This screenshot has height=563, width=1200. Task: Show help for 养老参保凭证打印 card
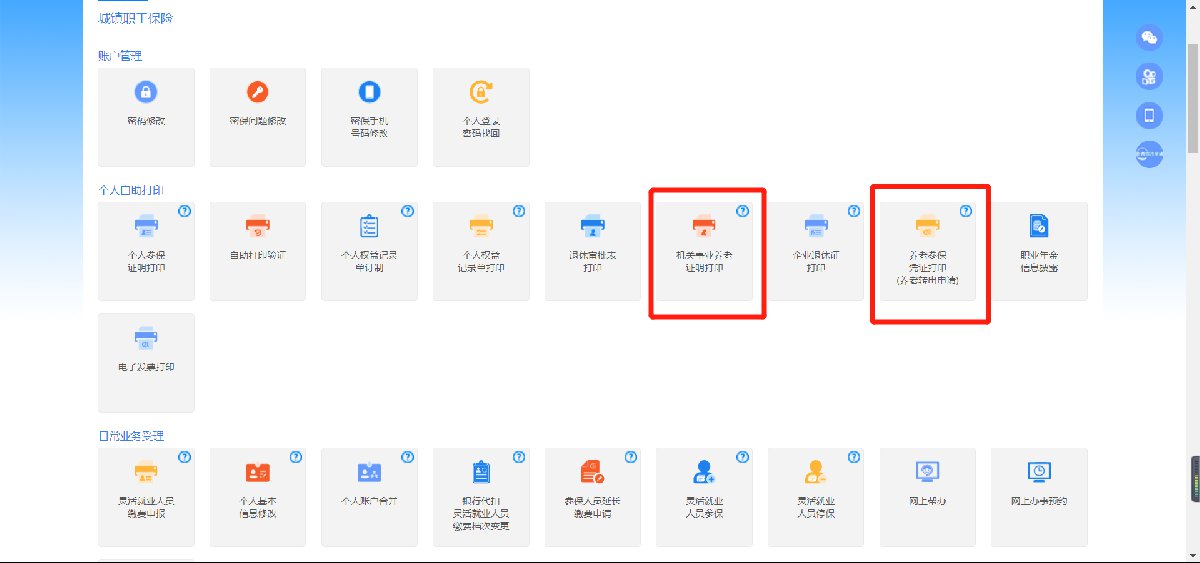(x=965, y=211)
